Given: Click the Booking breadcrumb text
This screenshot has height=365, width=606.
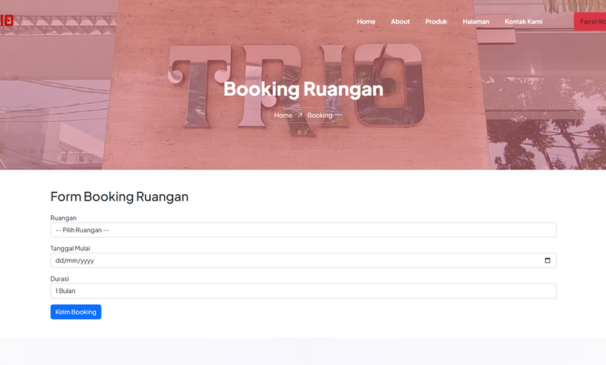Looking at the screenshot, I should tap(320, 115).
